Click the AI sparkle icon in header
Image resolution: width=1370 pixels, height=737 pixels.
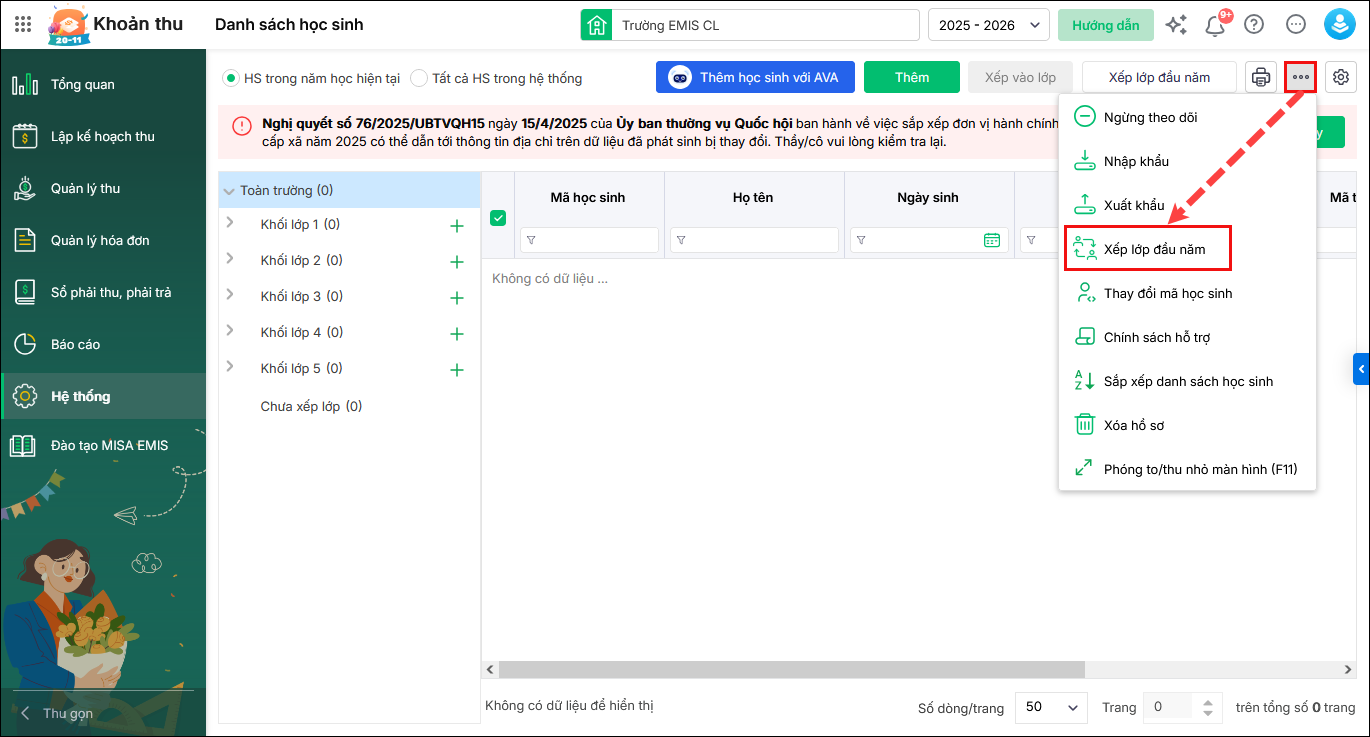(1176, 25)
